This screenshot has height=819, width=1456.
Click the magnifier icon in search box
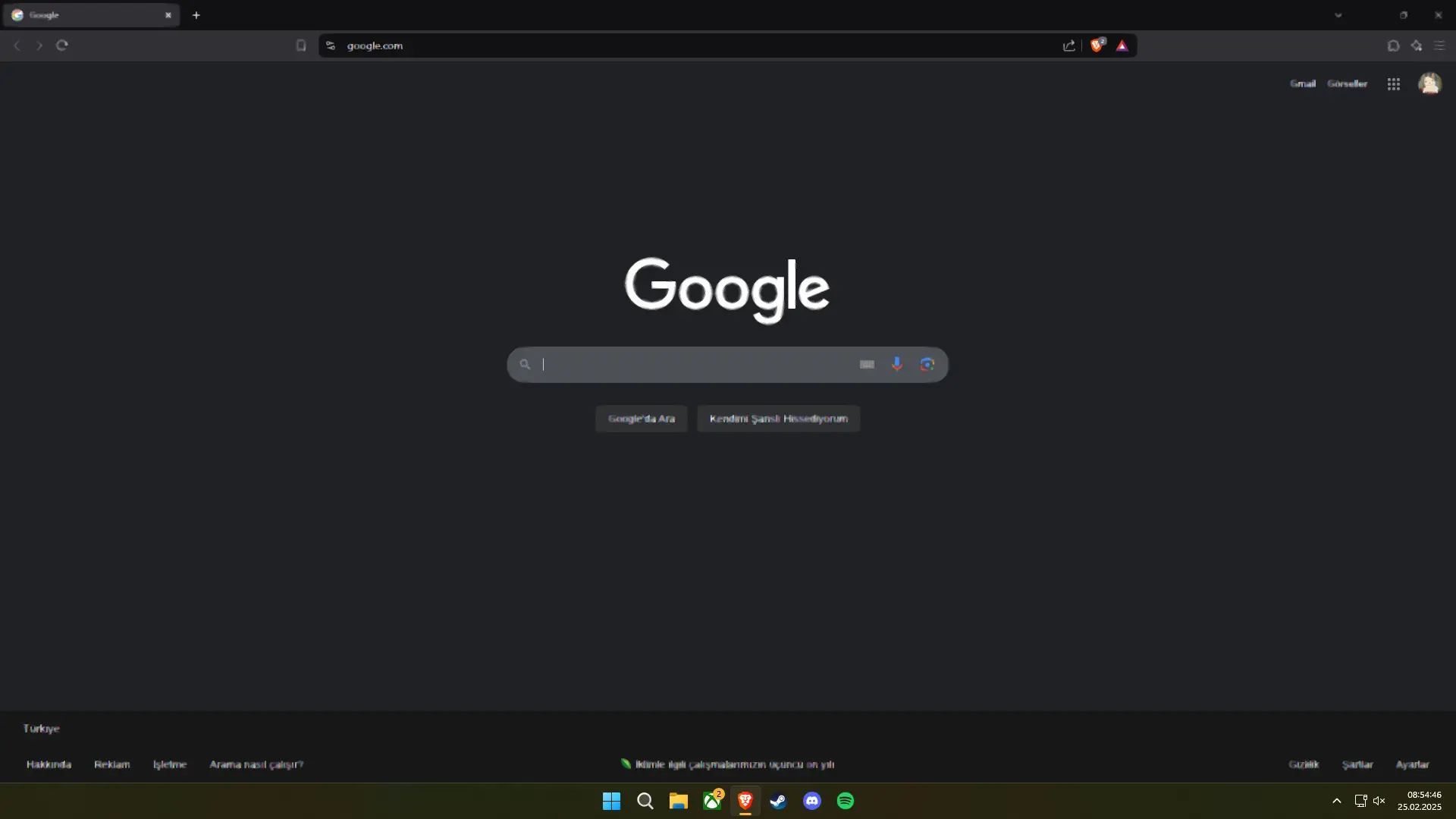[525, 365]
